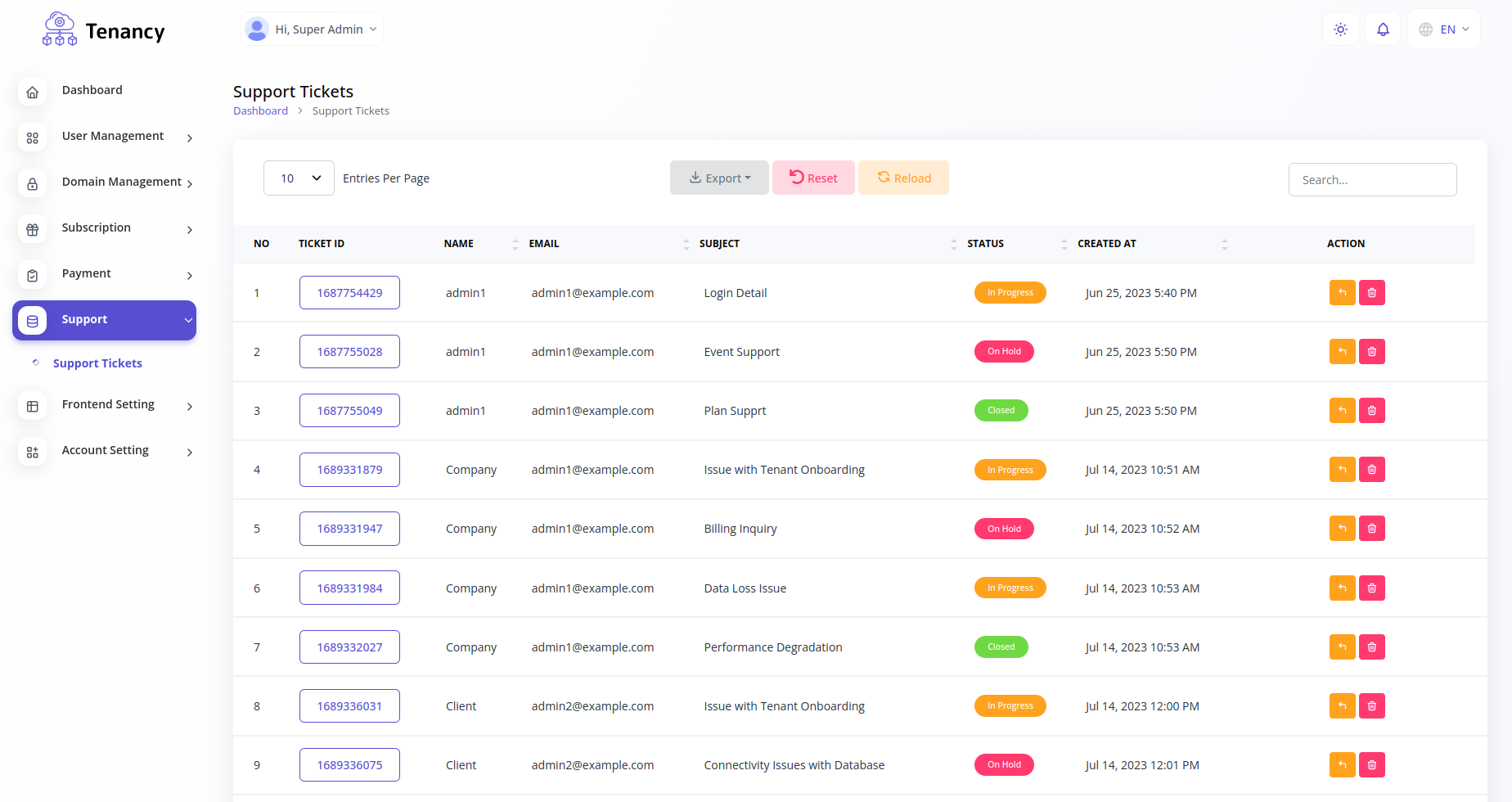
Task: Click the Performance Degradation subject text
Action: 773,647
